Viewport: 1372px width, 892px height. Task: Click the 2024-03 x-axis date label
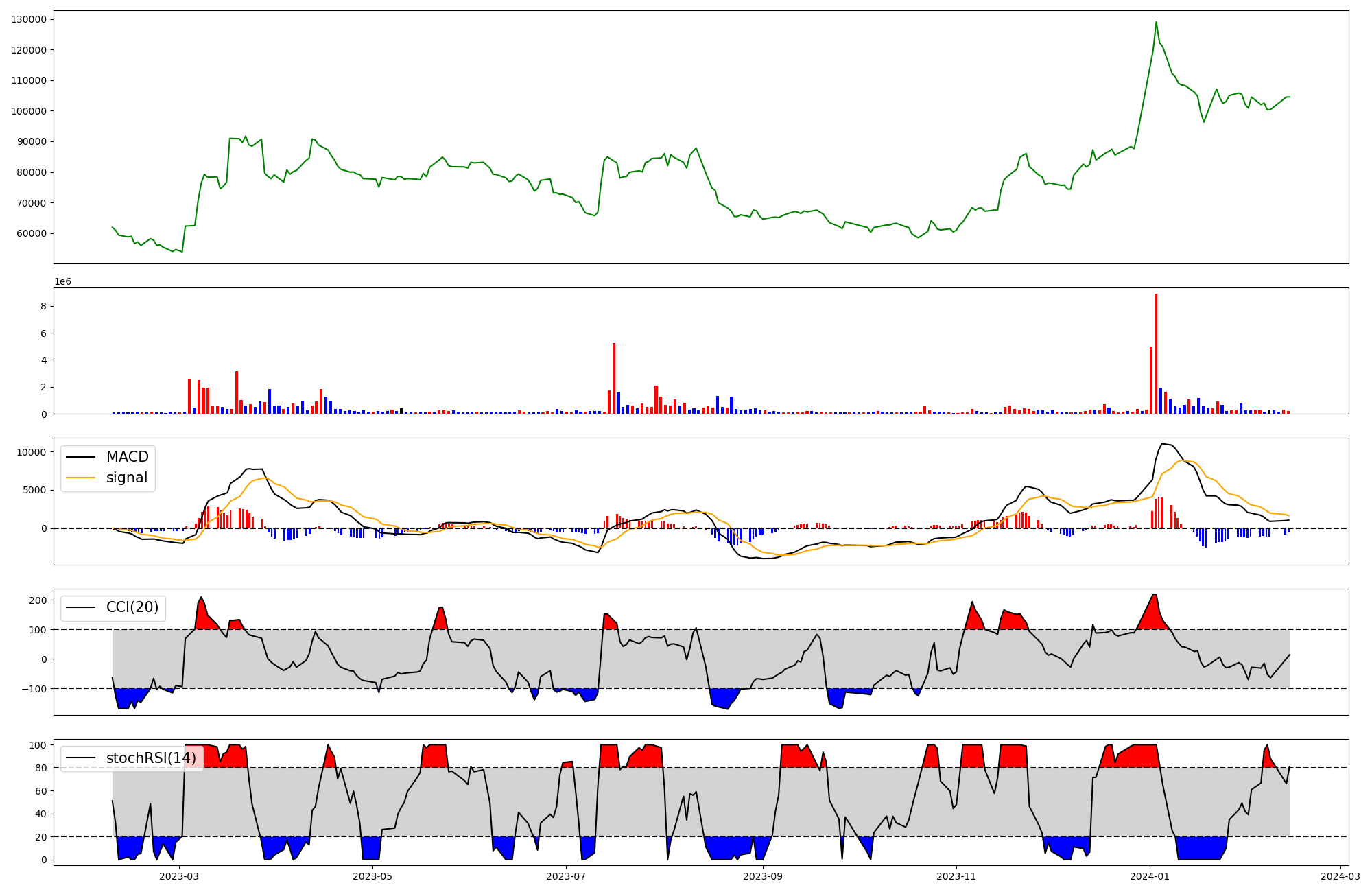point(1340,876)
